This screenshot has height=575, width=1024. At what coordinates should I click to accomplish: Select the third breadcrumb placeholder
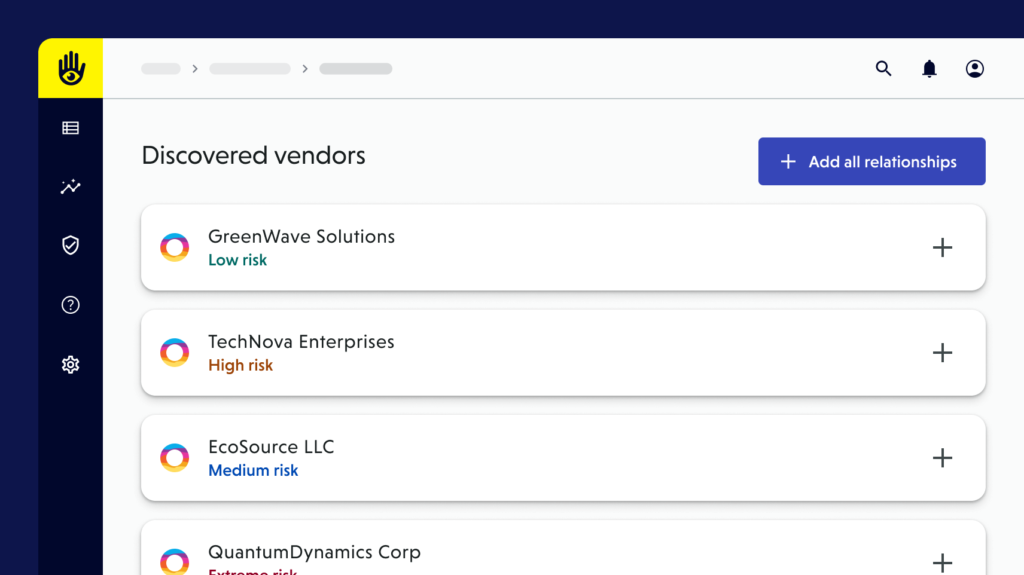click(x=356, y=69)
